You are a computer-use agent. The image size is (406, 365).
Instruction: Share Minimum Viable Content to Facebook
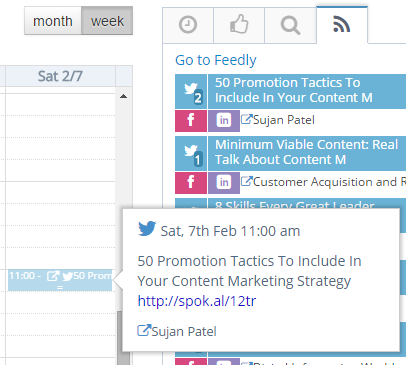click(x=191, y=183)
